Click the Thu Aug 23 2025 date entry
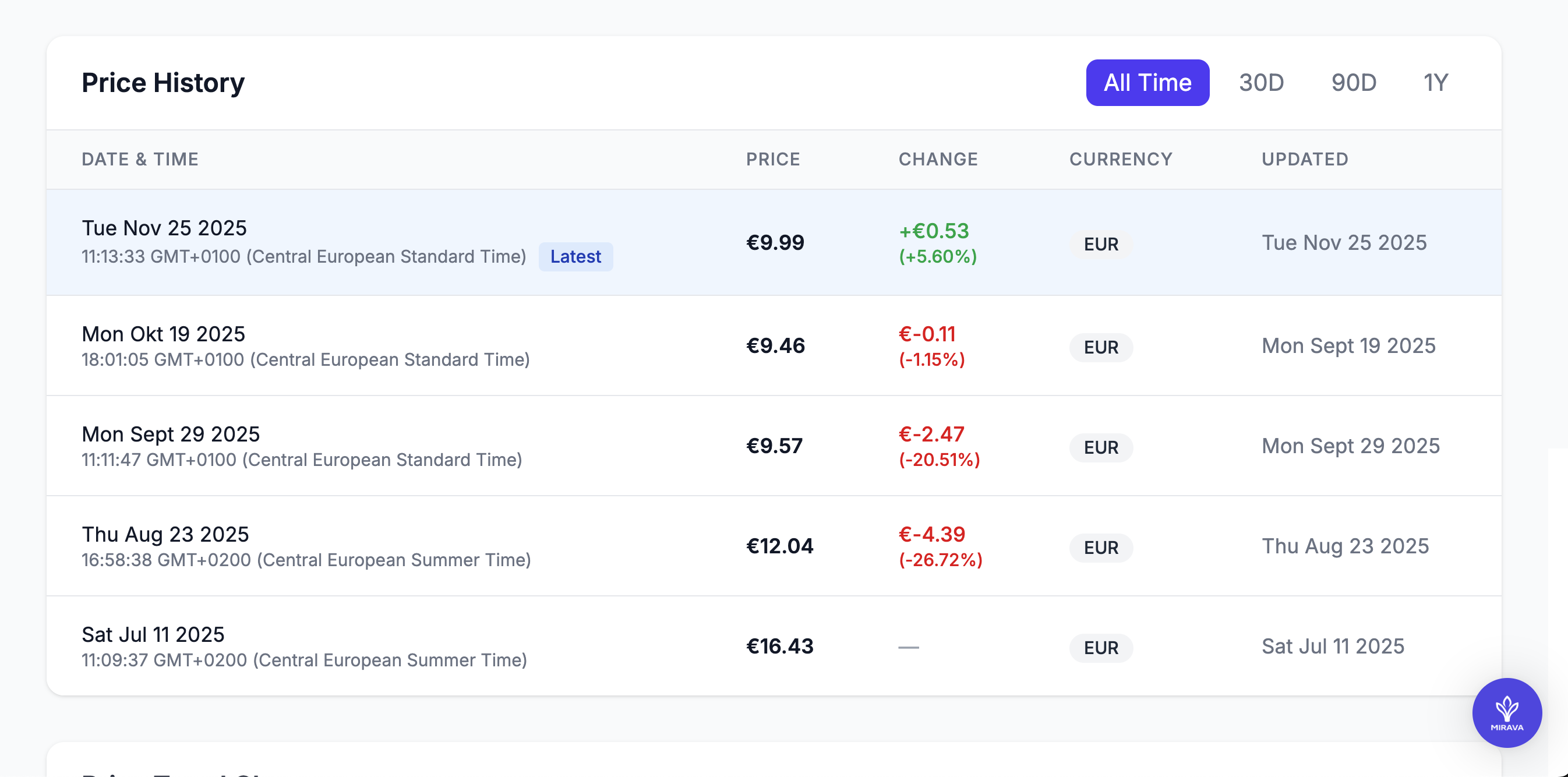The height and width of the screenshot is (777, 1568). [x=165, y=534]
